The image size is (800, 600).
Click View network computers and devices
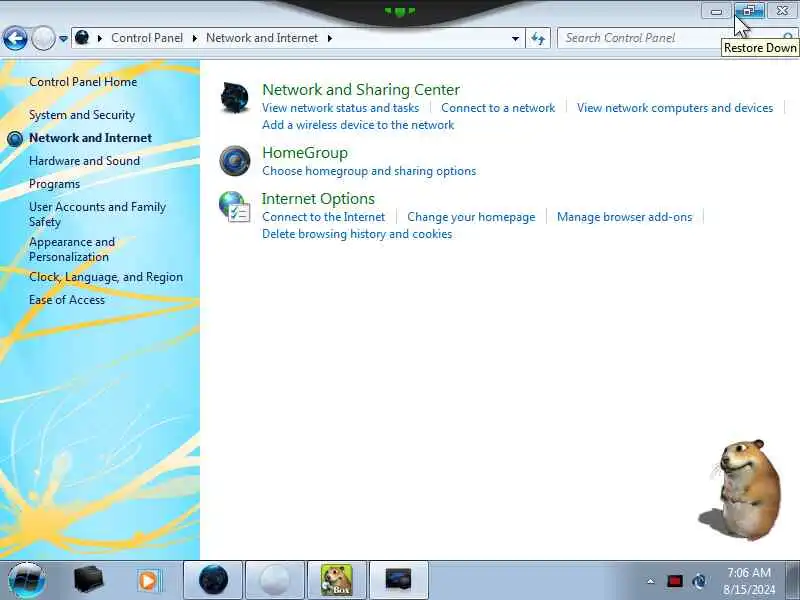coord(674,108)
